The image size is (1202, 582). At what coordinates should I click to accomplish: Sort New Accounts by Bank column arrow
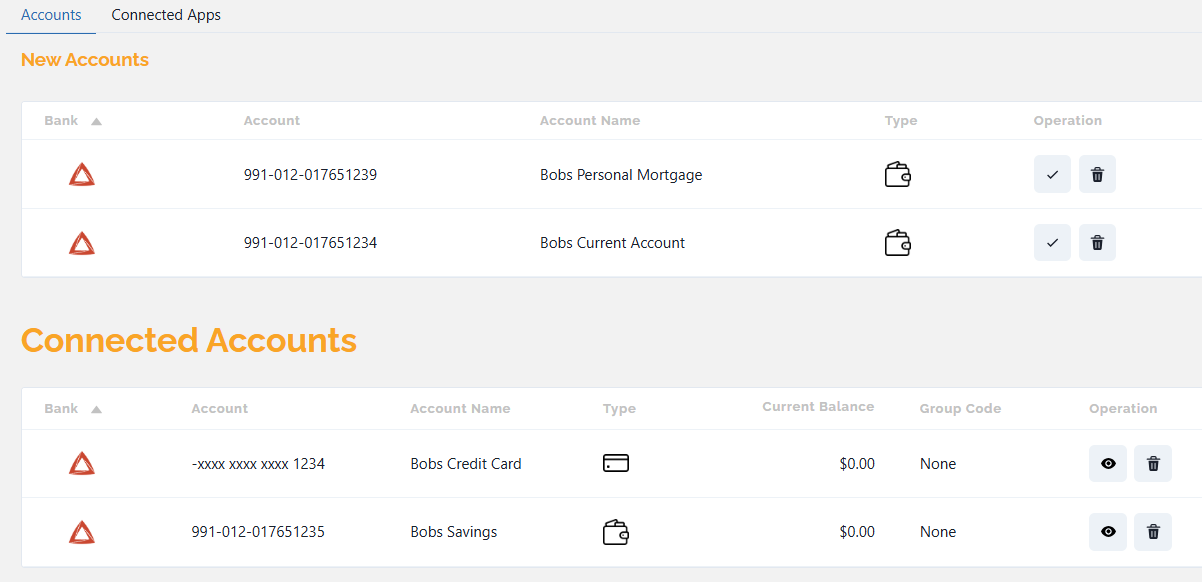click(x=96, y=121)
